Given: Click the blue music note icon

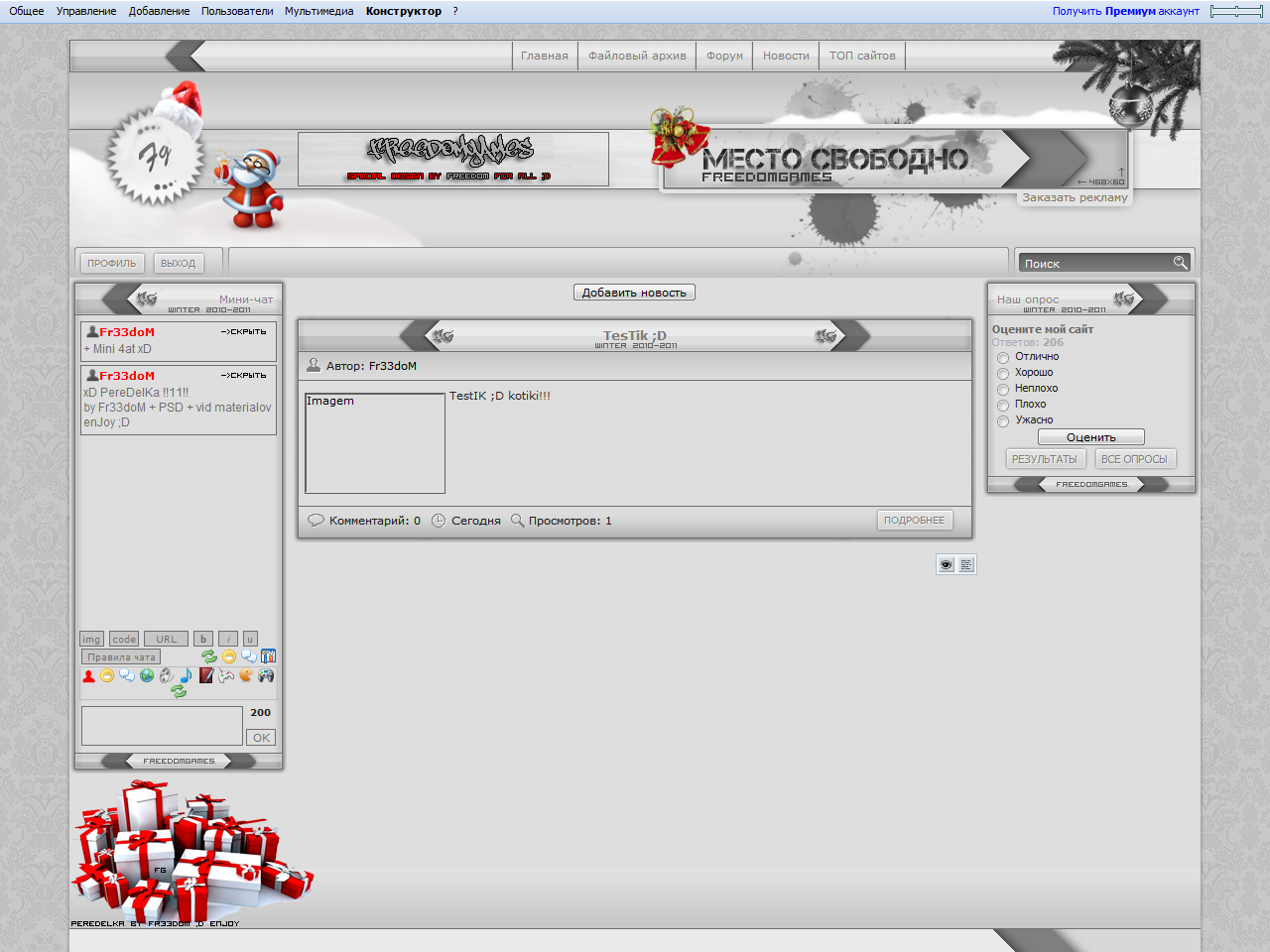Looking at the screenshot, I should 187,676.
